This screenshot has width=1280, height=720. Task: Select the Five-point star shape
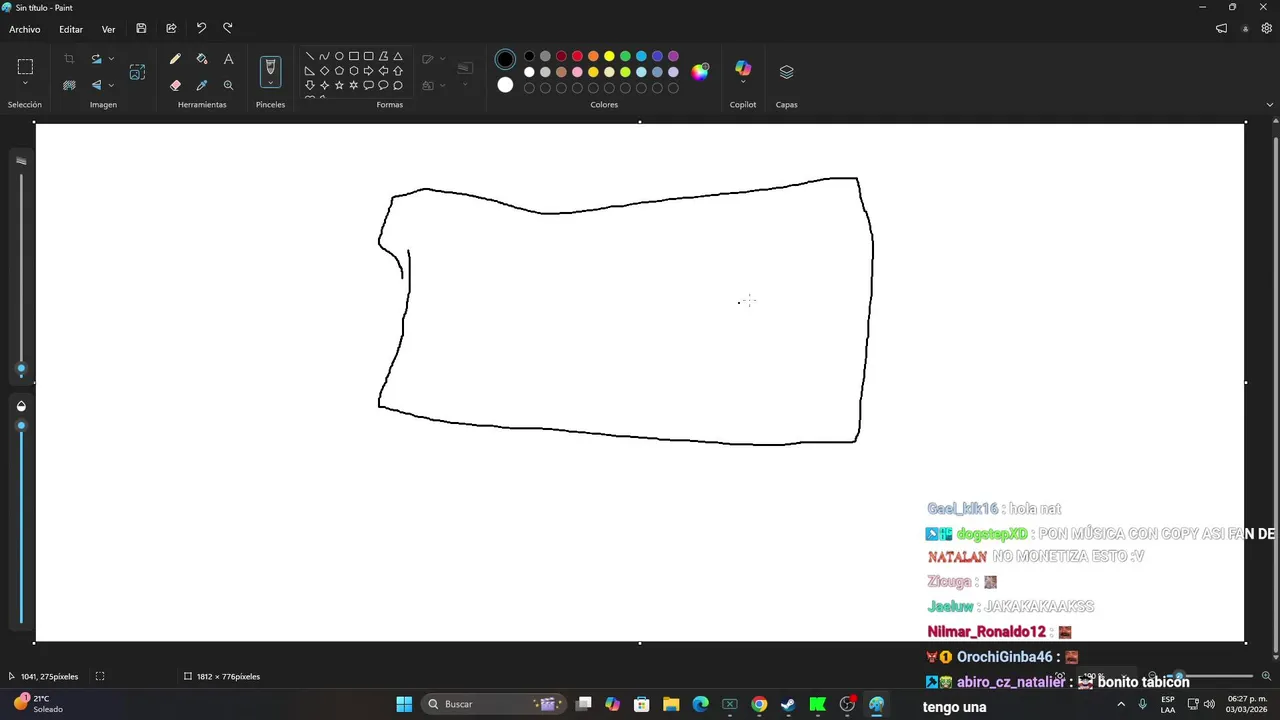(339, 86)
